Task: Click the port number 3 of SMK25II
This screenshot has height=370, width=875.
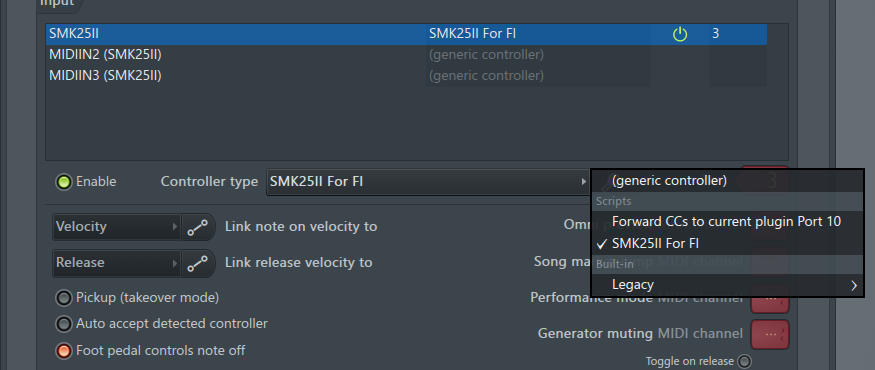Action: (x=715, y=34)
